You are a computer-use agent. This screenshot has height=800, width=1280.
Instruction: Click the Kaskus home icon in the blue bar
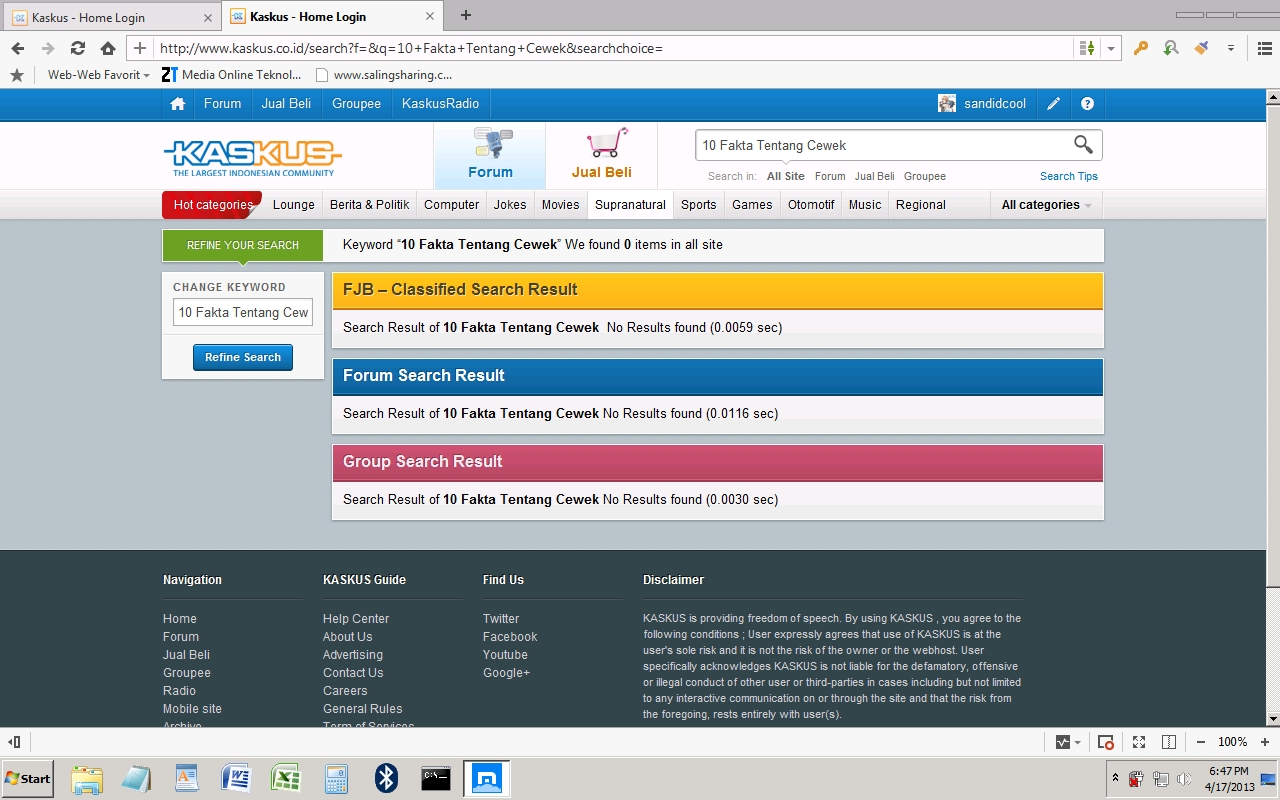click(x=177, y=104)
